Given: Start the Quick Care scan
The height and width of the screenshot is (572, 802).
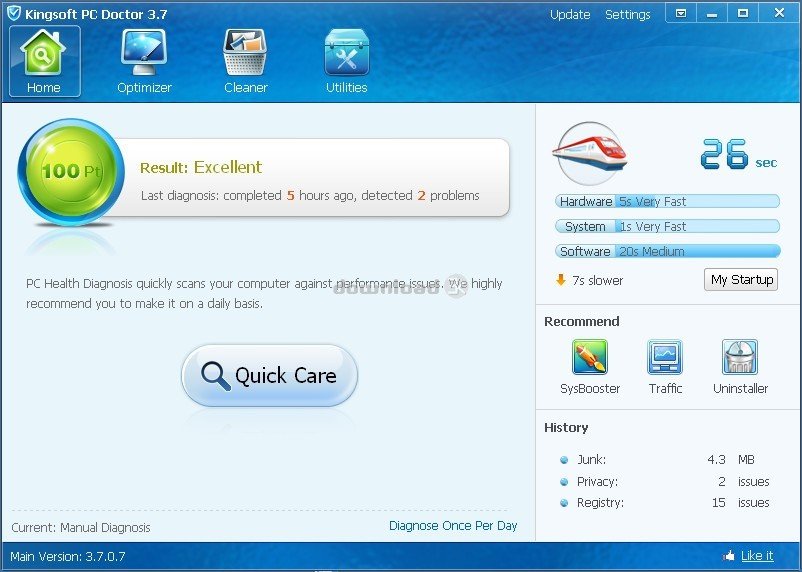Looking at the screenshot, I should tap(270, 376).
